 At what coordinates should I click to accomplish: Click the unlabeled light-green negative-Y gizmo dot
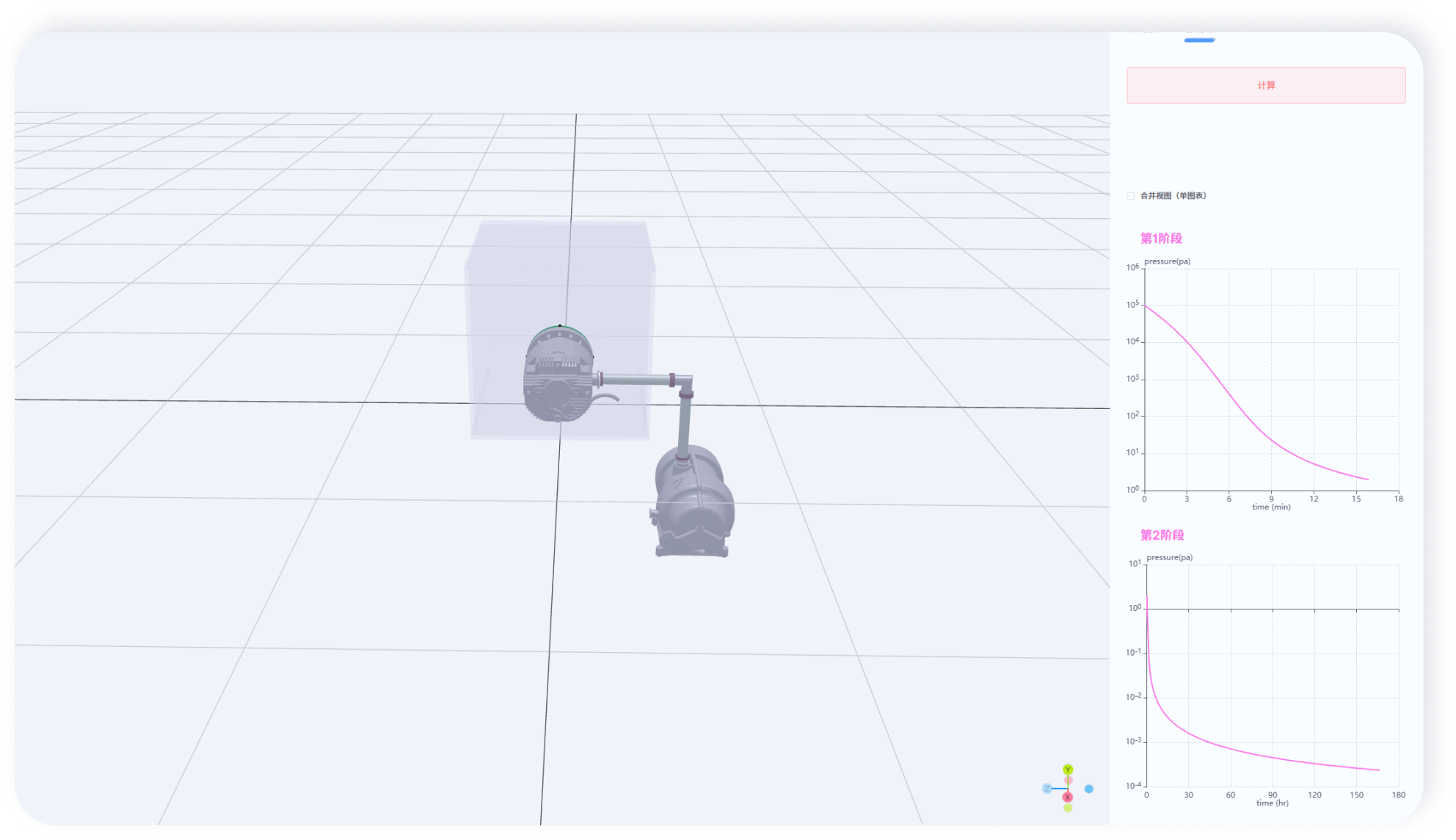(1068, 808)
